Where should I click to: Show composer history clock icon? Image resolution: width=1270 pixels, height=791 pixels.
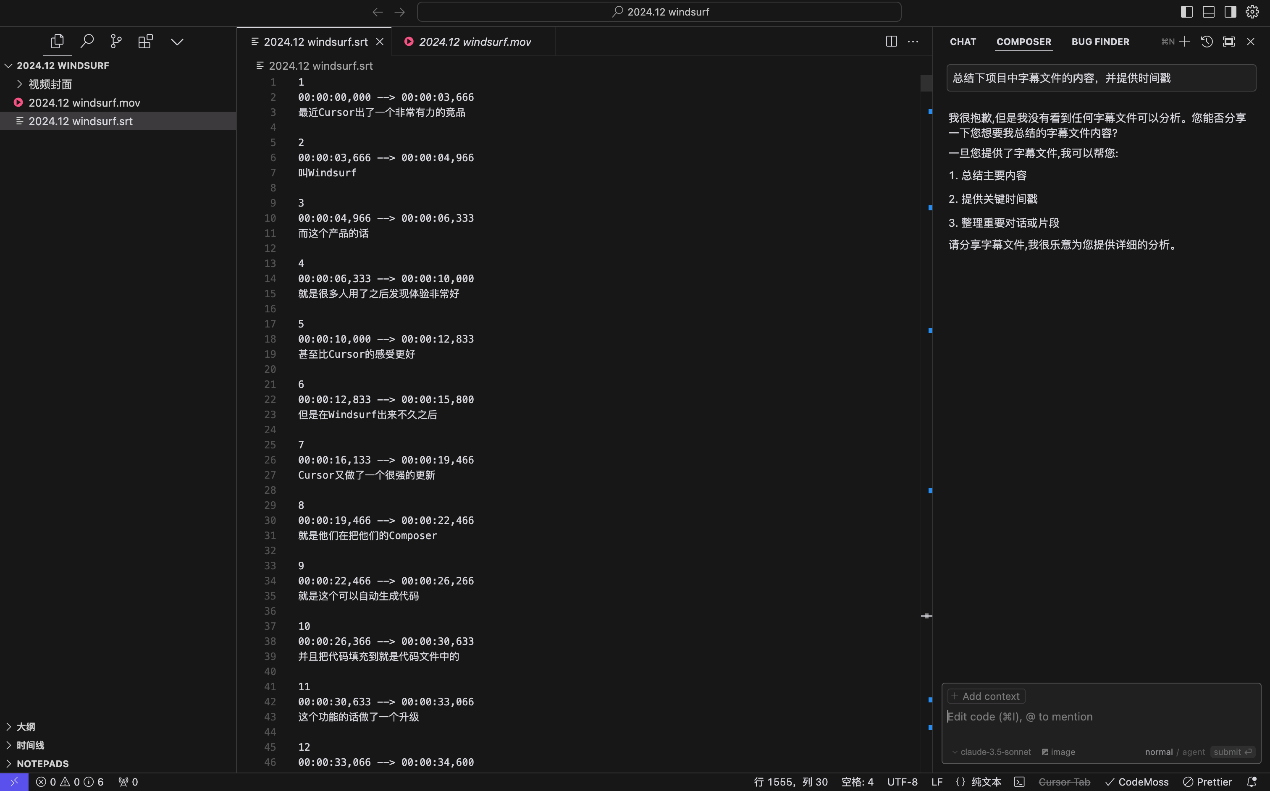1207,42
